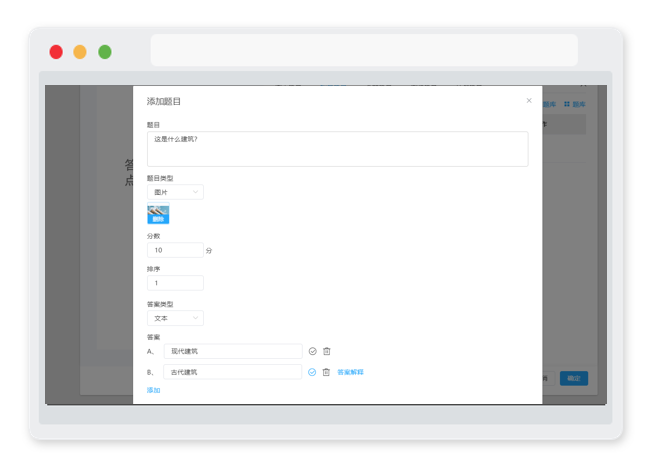The width and height of the screenshot is (660, 460).
Task: Open the 答案解释 link
Action: [x=350, y=372]
